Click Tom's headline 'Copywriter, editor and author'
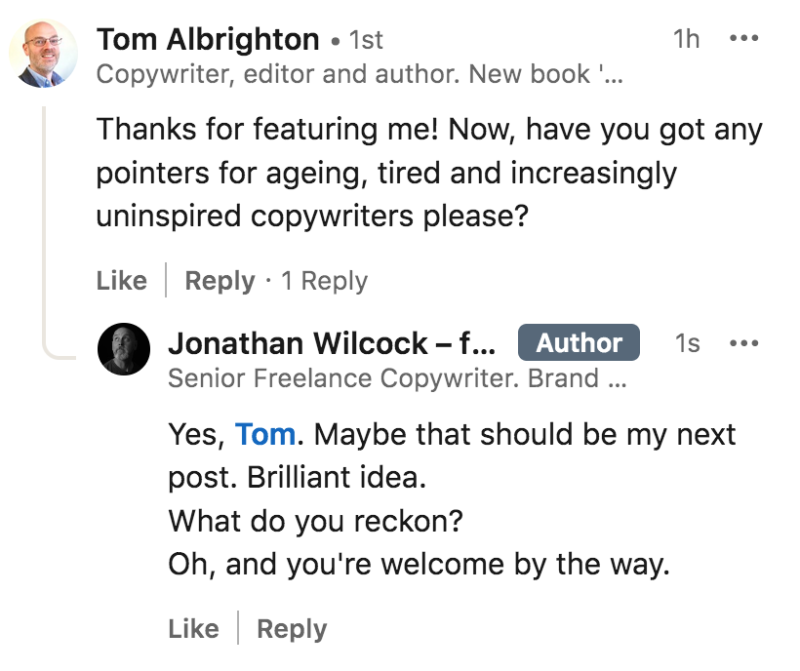 tap(278, 74)
